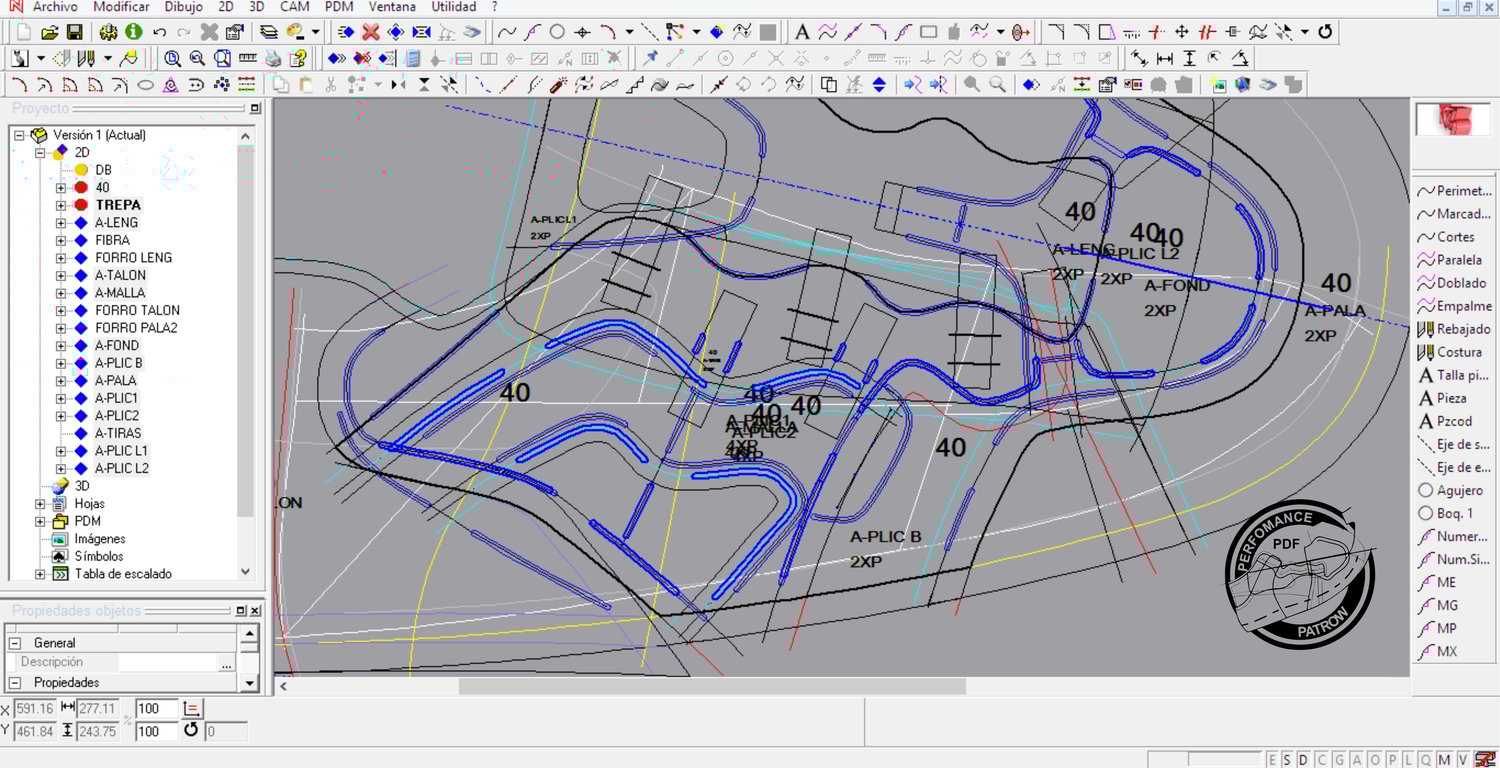Click the D indicator in status bar
Viewport: 1500px width, 768px height.
coord(1304,760)
